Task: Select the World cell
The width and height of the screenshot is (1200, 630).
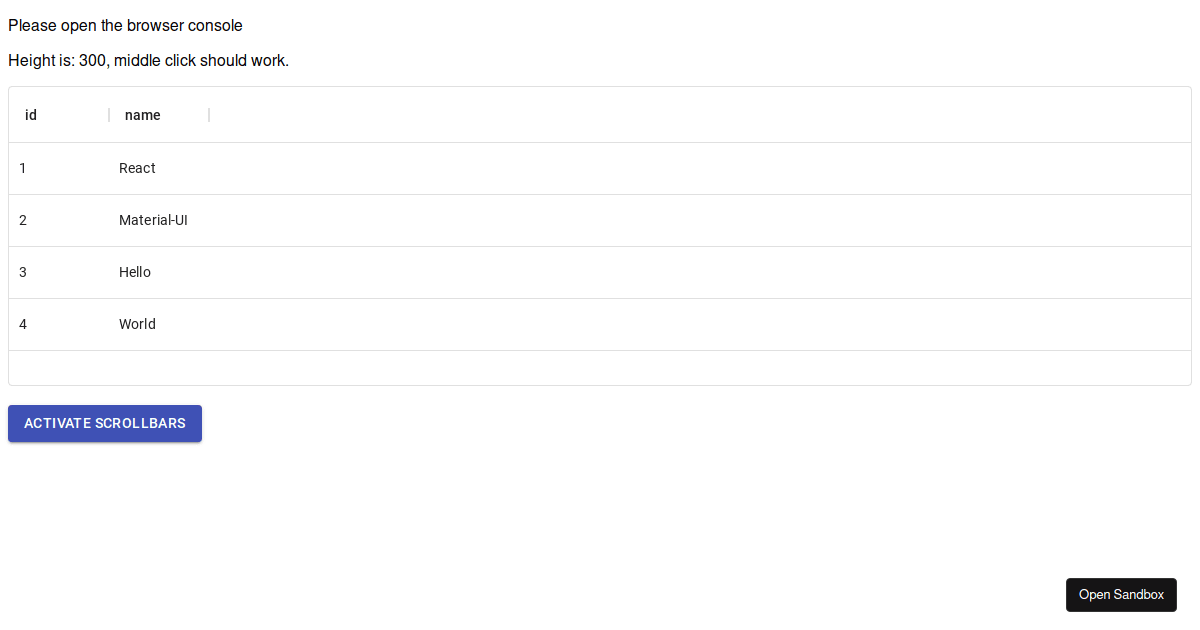Action: pos(138,324)
